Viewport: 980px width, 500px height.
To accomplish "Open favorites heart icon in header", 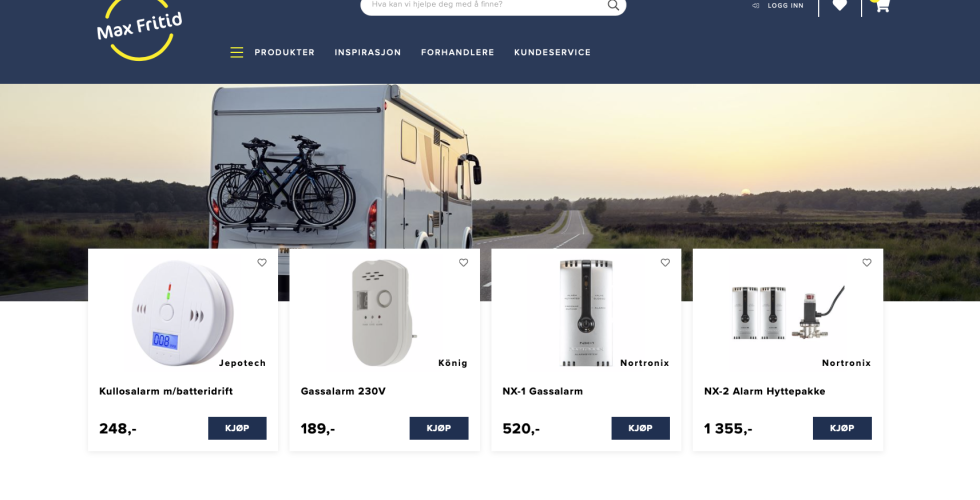I will point(840,5).
